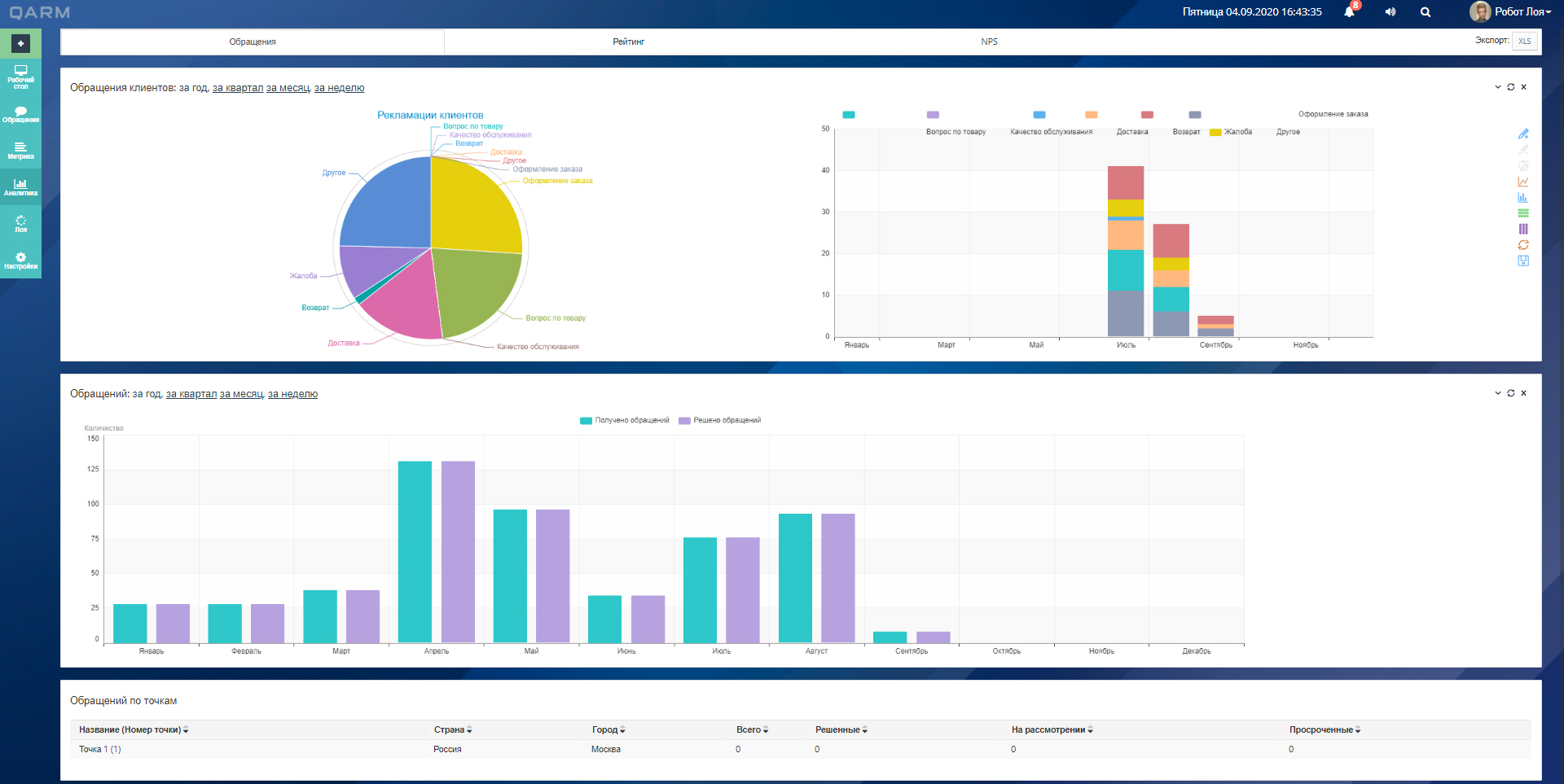Open the Метрика section in sidebar
The image size is (1564, 784).
[20, 151]
